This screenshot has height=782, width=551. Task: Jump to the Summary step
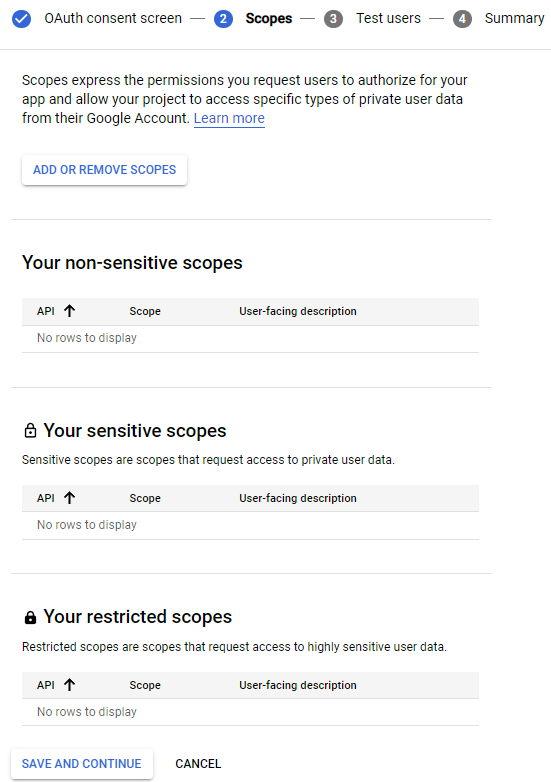pyautogui.click(x=515, y=18)
